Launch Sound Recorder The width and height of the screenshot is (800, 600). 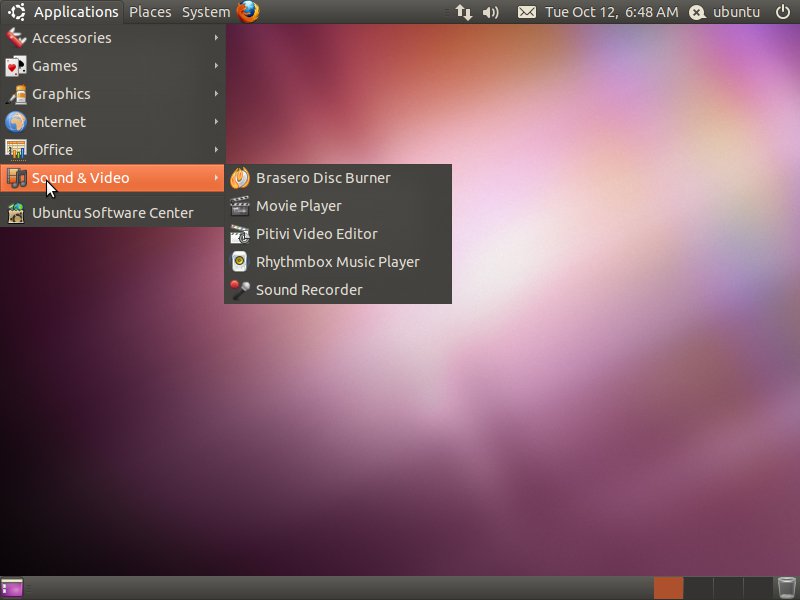pos(338,290)
